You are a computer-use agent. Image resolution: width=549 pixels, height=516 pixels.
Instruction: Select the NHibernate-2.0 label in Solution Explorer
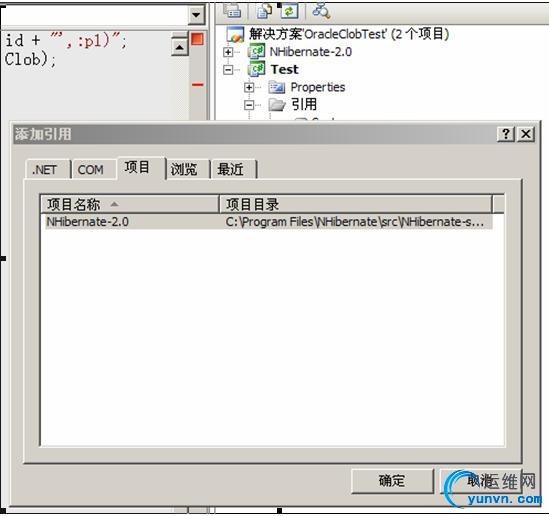pyautogui.click(x=311, y=52)
